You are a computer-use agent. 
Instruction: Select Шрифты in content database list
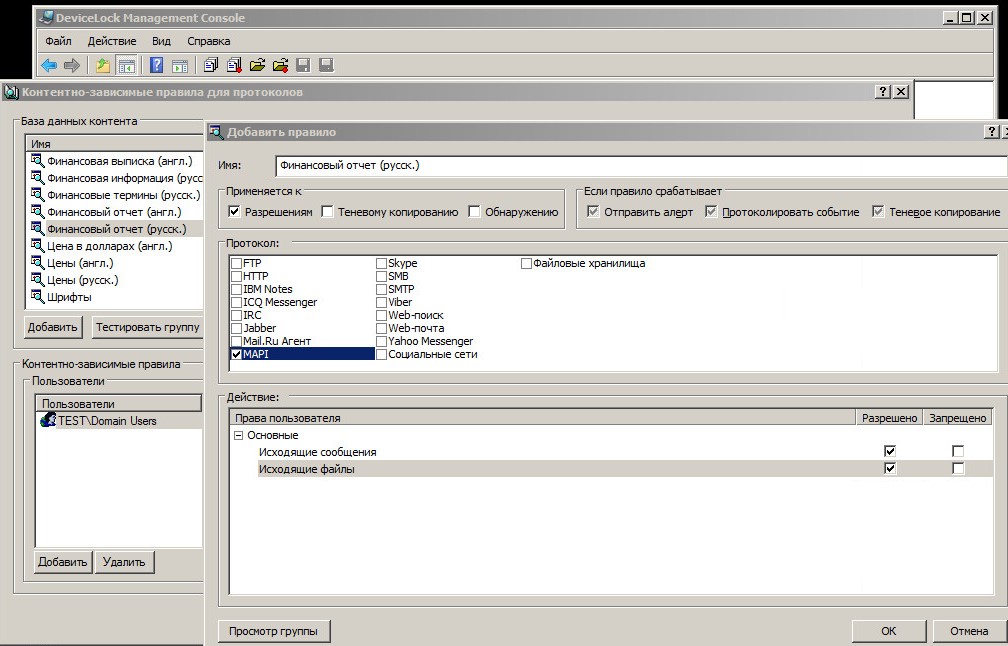[69, 297]
